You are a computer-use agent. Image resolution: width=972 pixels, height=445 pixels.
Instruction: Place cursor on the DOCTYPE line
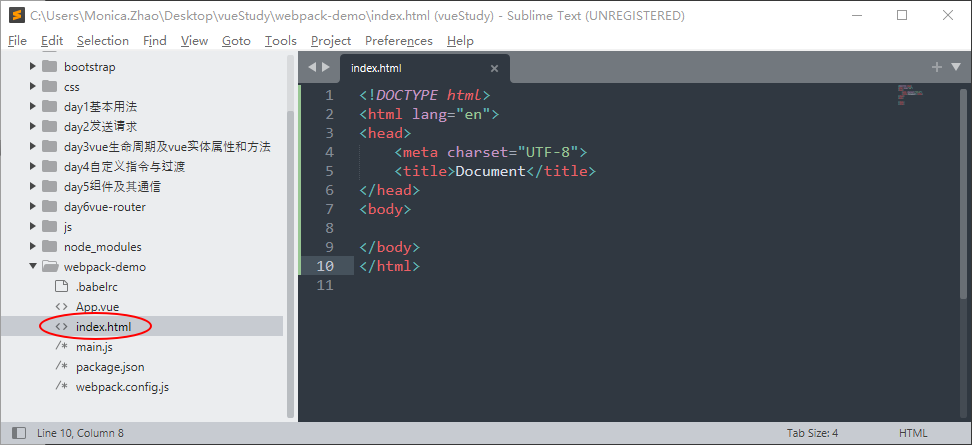pyautogui.click(x=425, y=95)
